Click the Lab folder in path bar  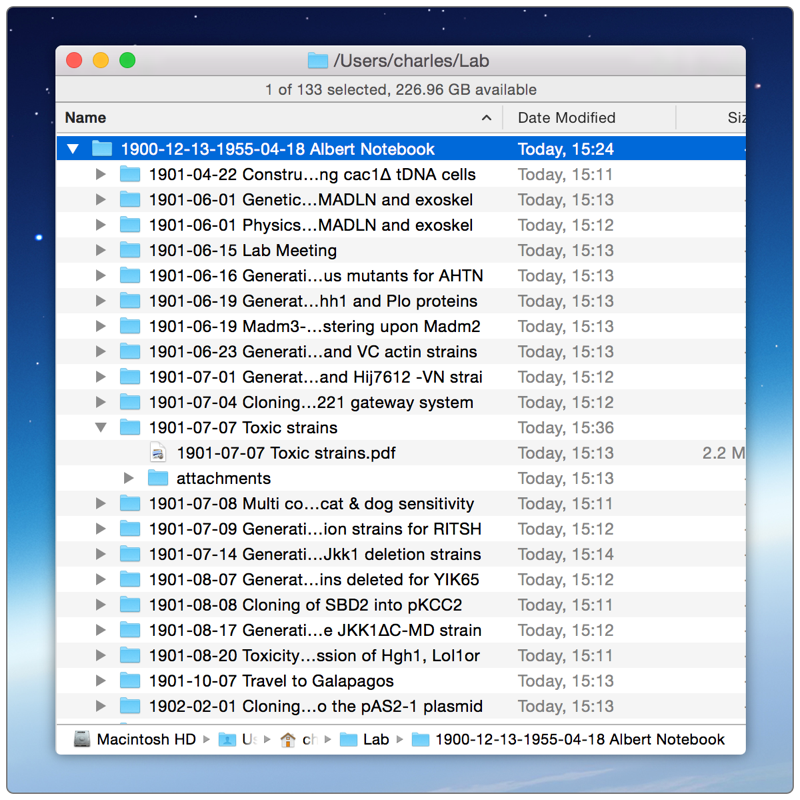tap(364, 739)
